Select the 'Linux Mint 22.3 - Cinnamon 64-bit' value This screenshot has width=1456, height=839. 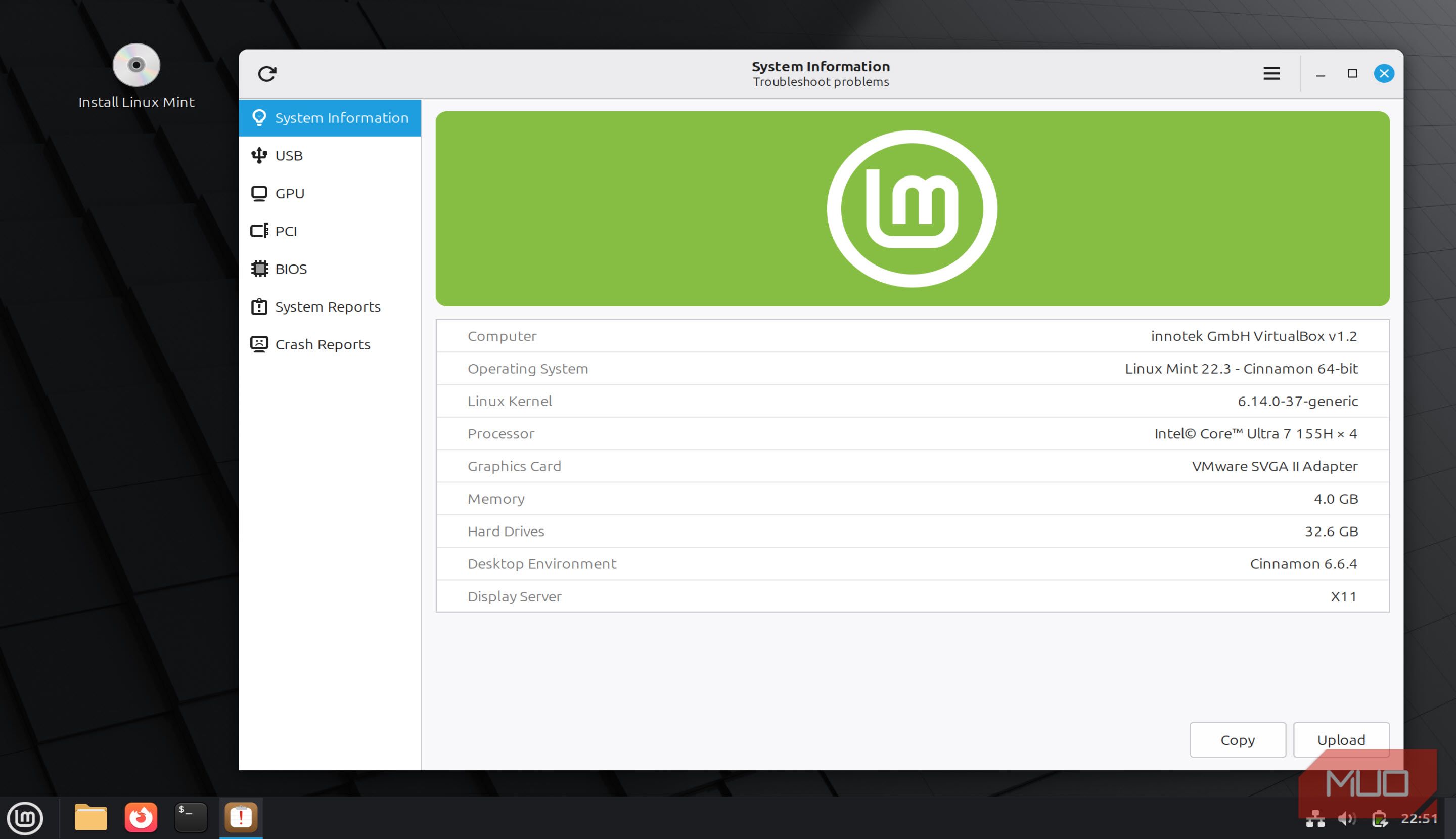click(x=1241, y=369)
